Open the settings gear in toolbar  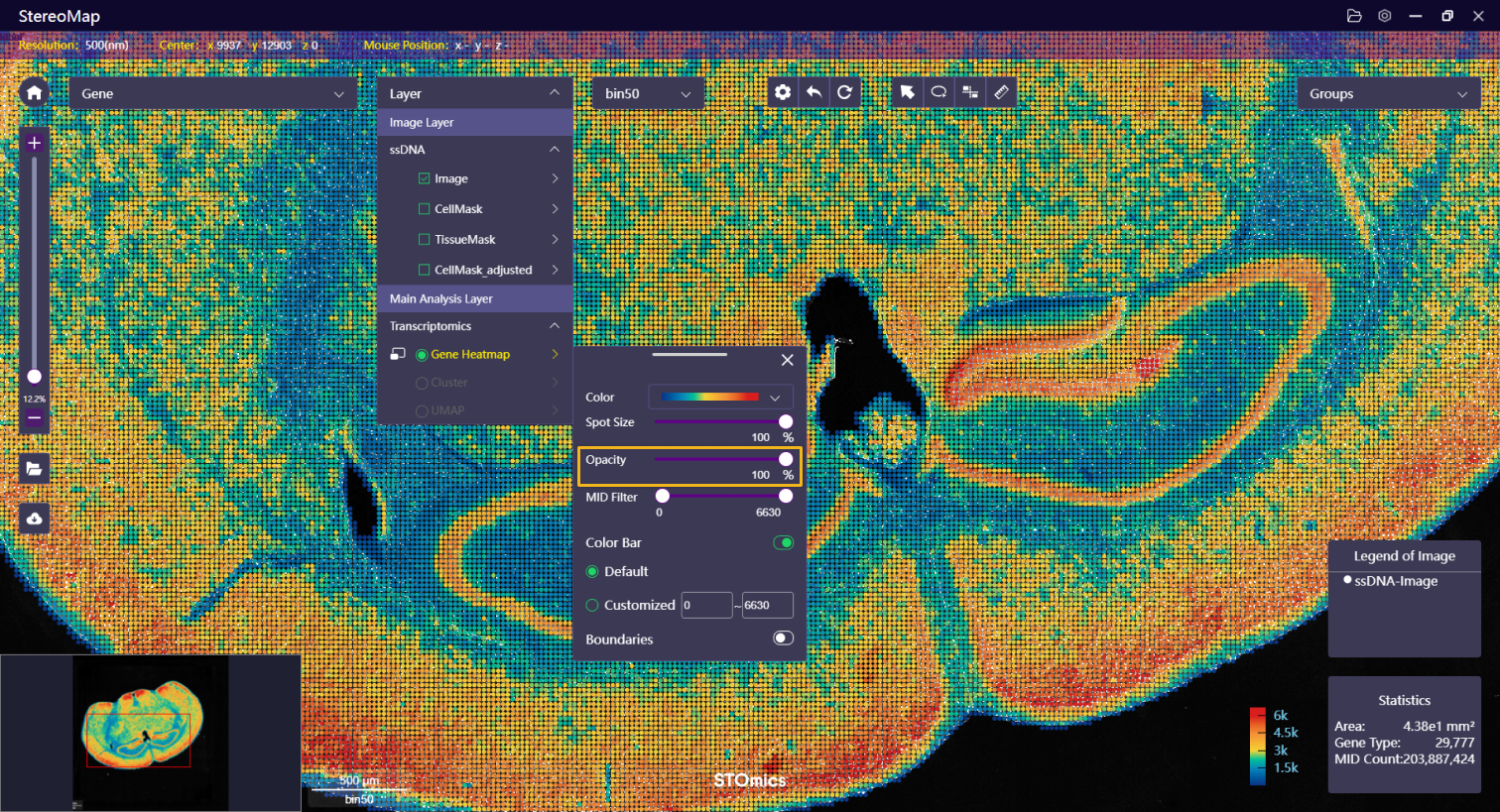(783, 92)
